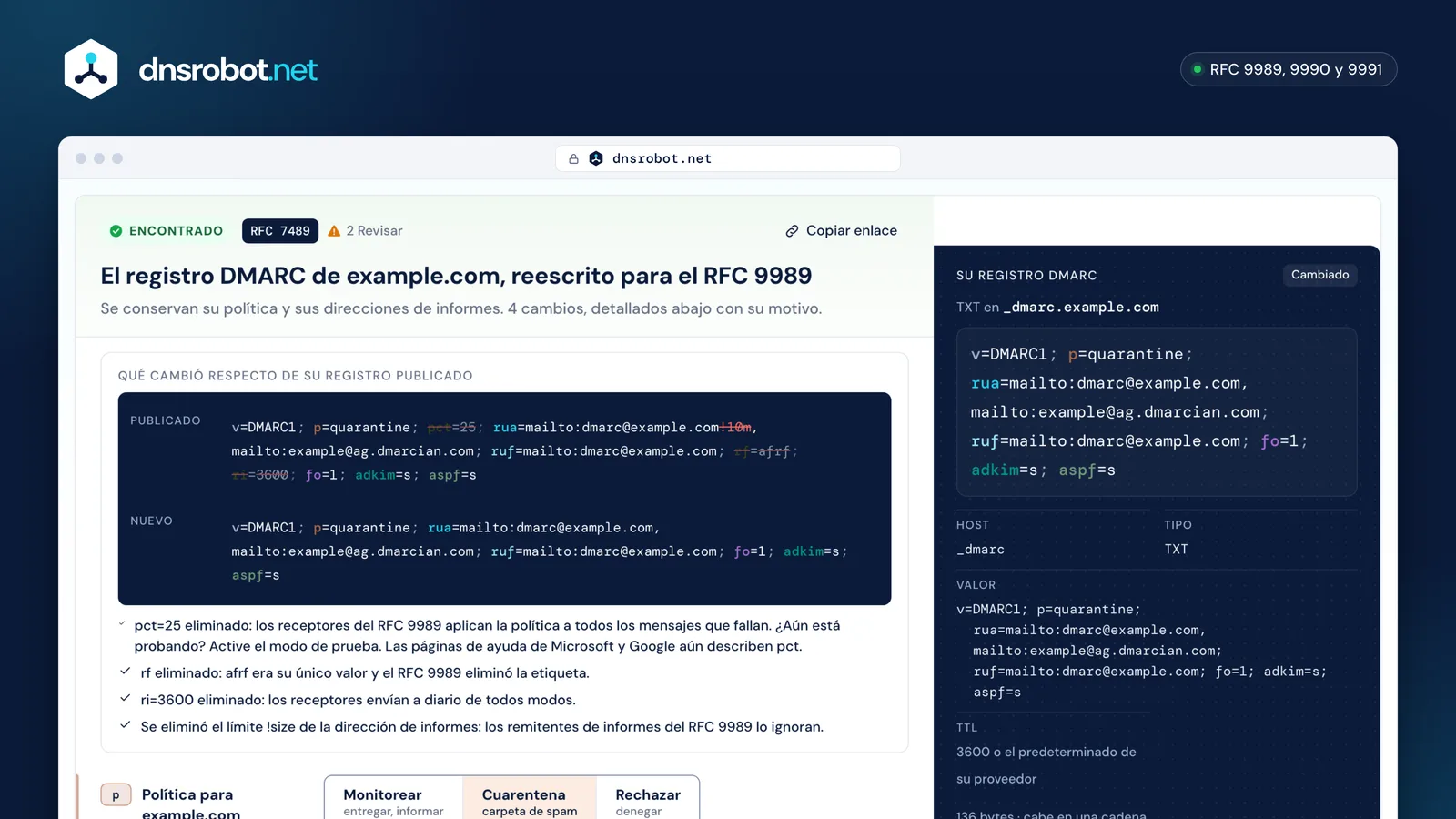
Task: Click the dnsrobot favicon in the address bar
Action: pos(596,158)
